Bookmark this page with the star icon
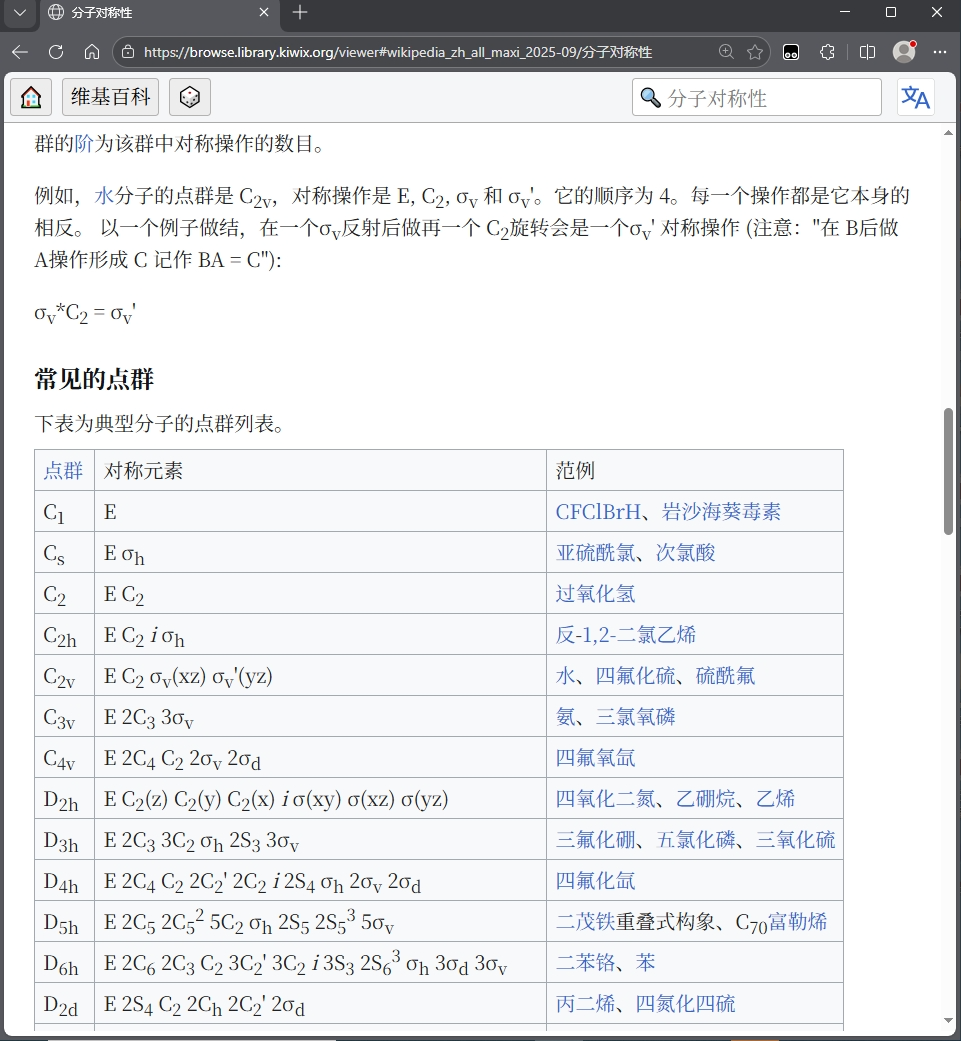961x1041 pixels. (755, 52)
